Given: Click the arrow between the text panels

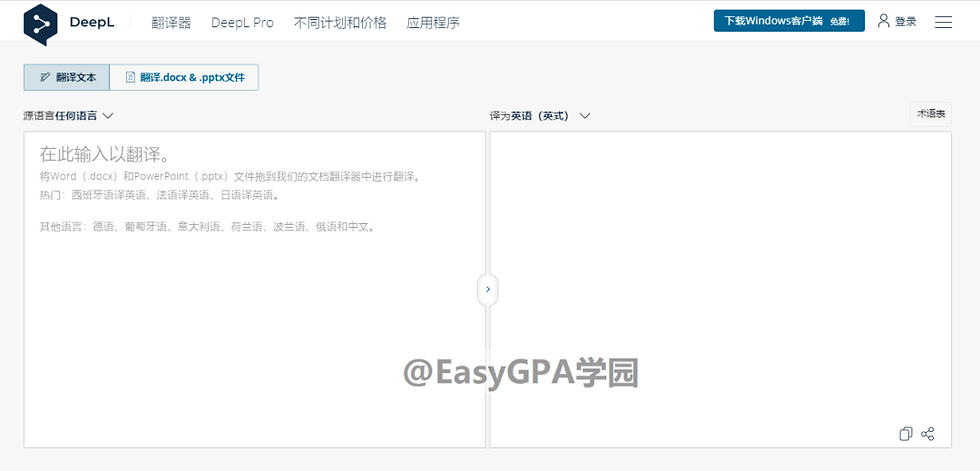Looking at the screenshot, I should tap(488, 290).
